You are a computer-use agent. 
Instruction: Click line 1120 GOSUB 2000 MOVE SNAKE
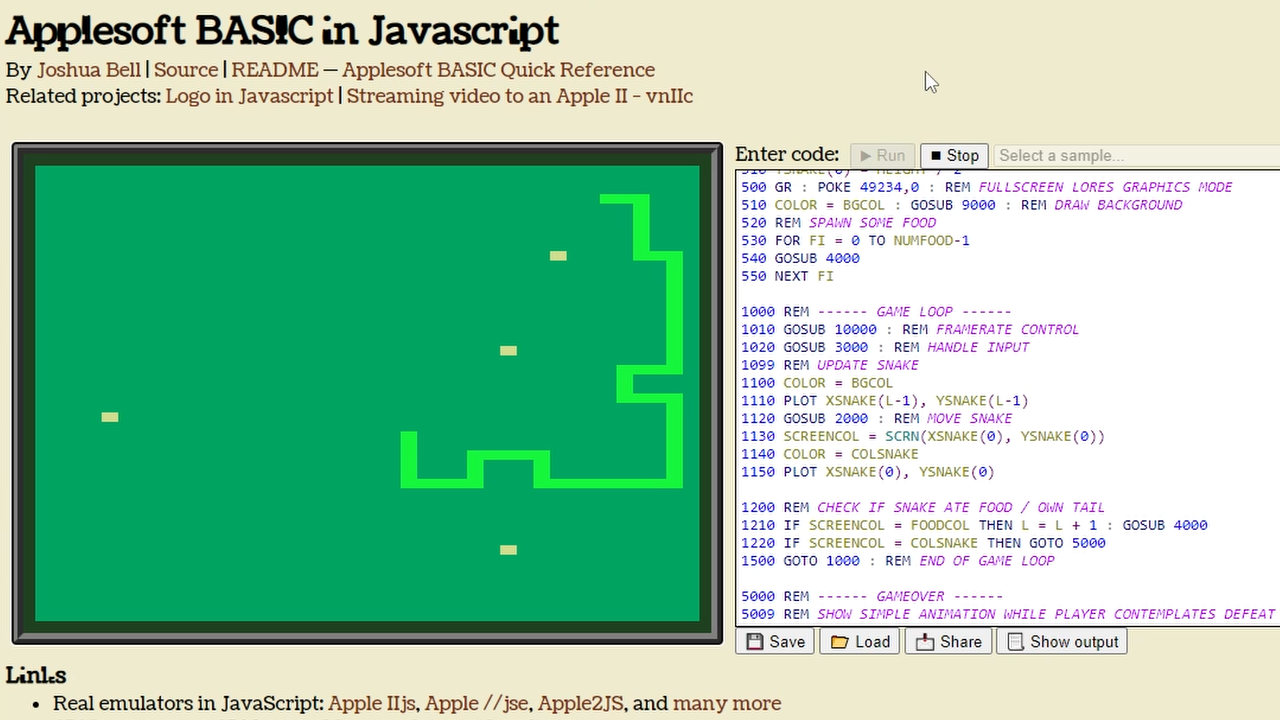click(x=877, y=418)
